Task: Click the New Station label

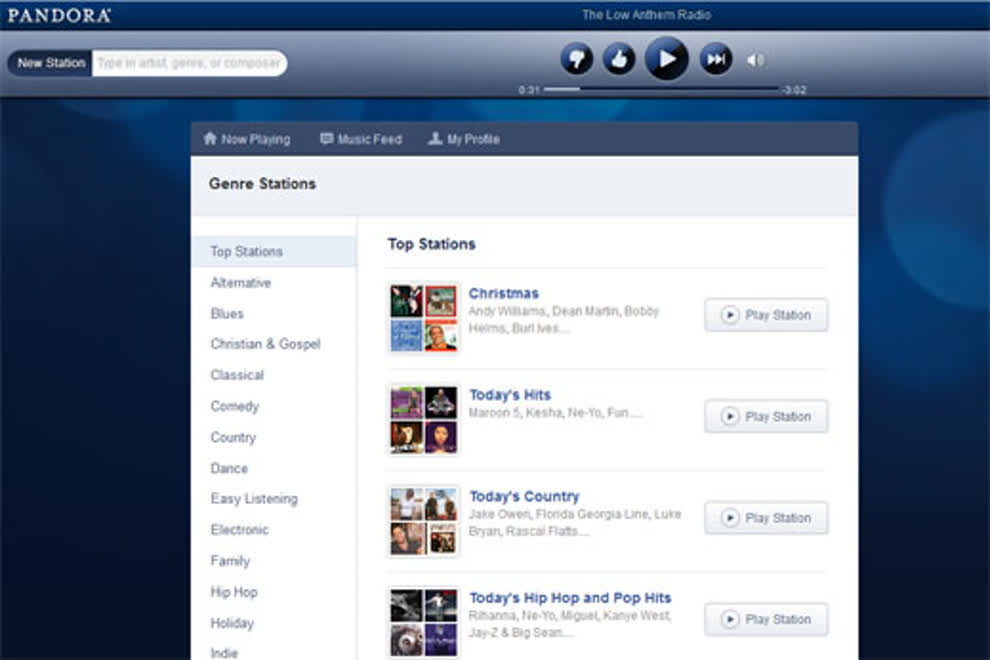Action: [x=51, y=63]
